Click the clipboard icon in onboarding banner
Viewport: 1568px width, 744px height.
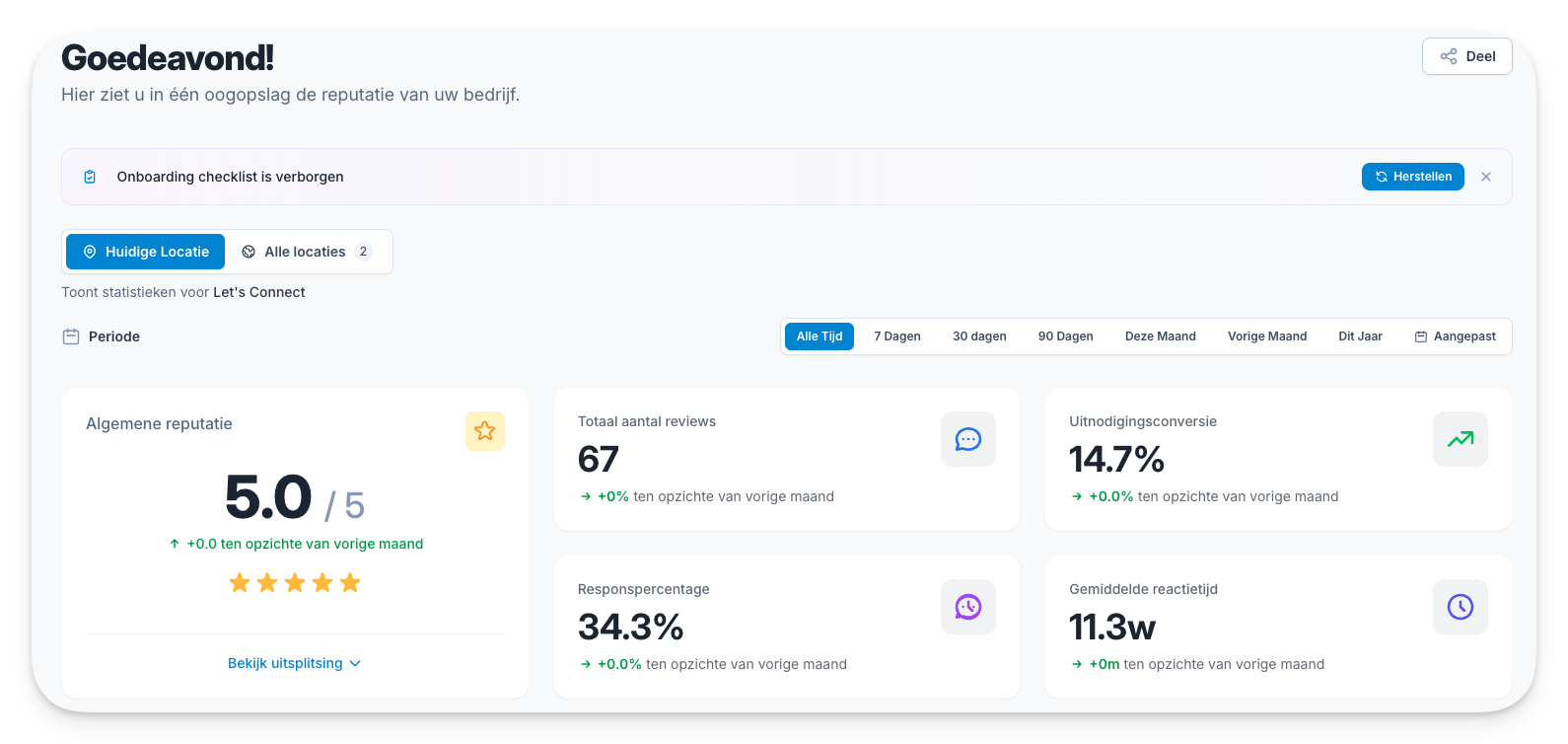click(x=90, y=177)
